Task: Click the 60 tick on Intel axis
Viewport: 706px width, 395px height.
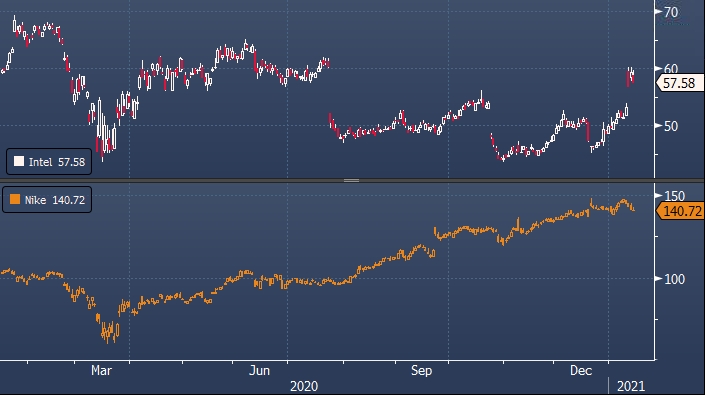Action: pyautogui.click(x=671, y=69)
